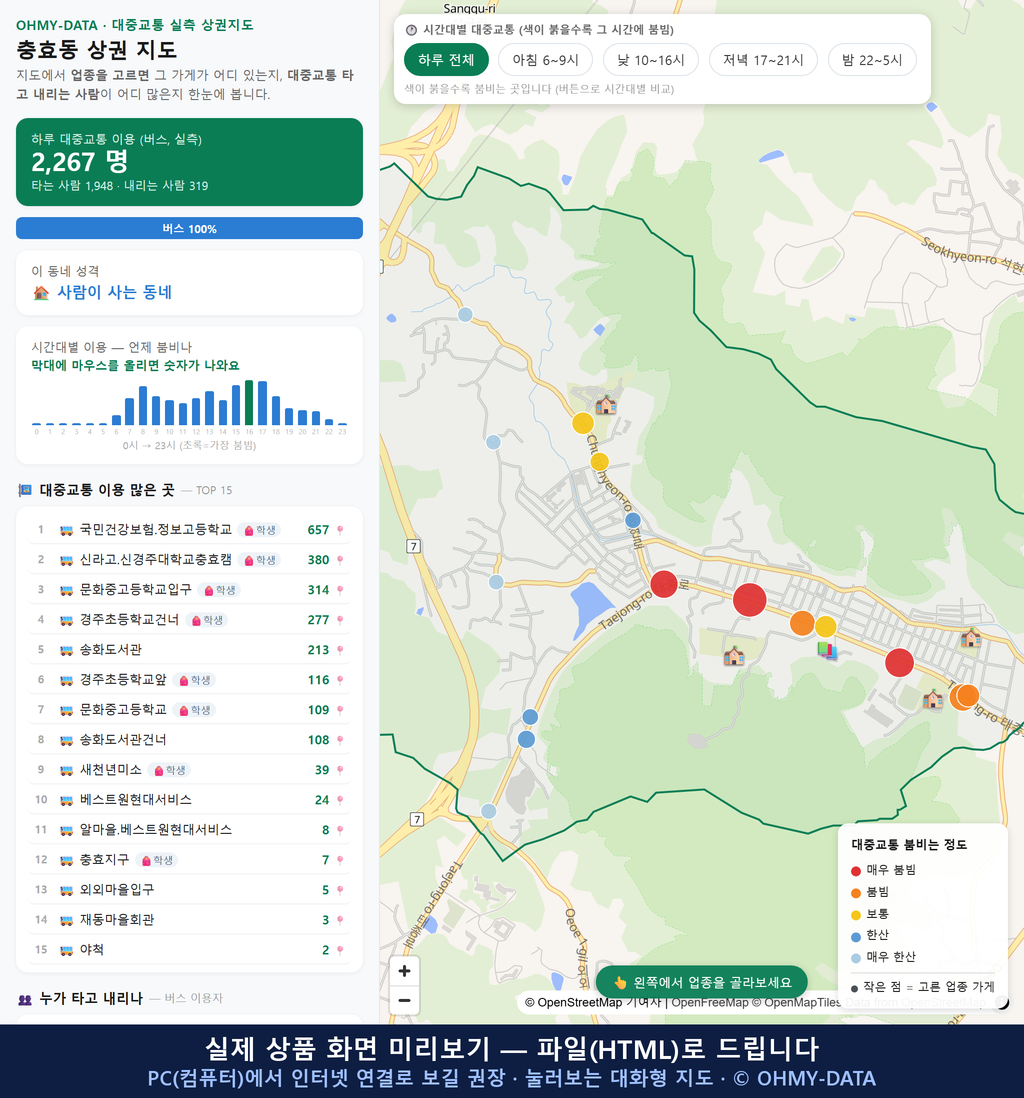Click the 학생 tag on 문화중고등학교 row
1024x1098 pixels.
point(195,710)
